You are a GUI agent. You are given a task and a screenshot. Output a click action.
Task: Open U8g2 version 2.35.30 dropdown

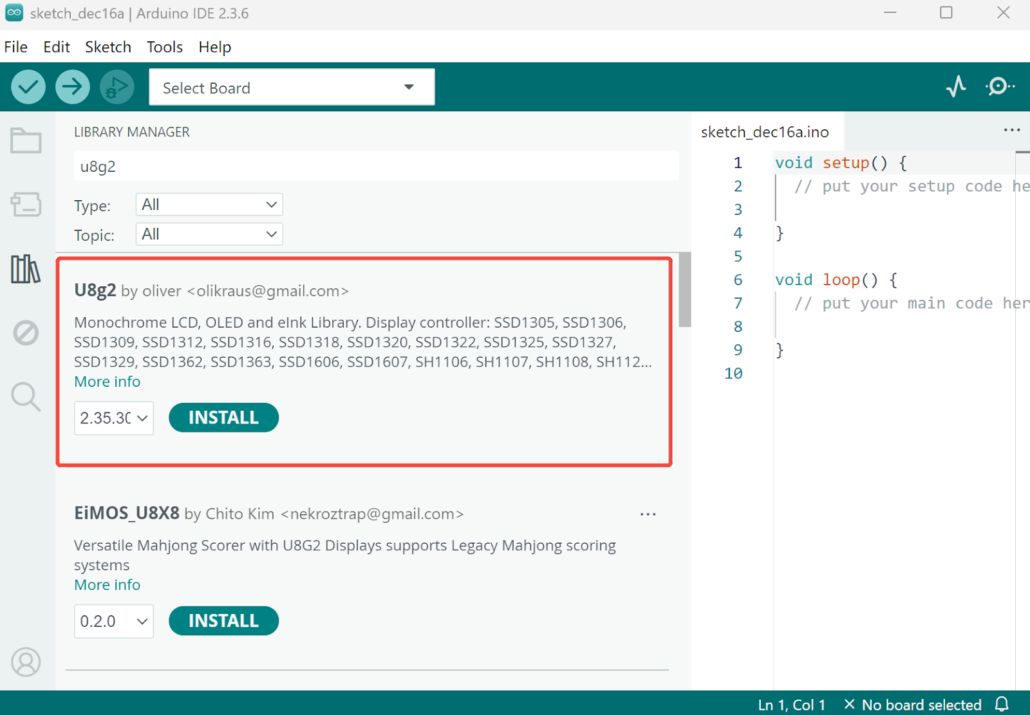(114, 418)
